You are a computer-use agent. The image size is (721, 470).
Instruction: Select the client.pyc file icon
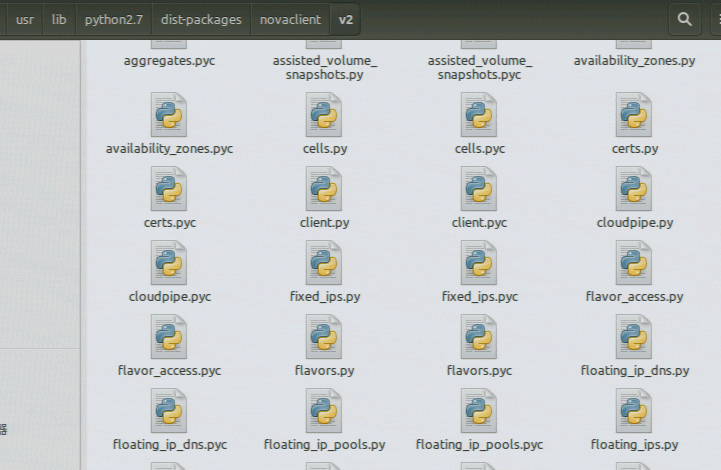pos(479,189)
